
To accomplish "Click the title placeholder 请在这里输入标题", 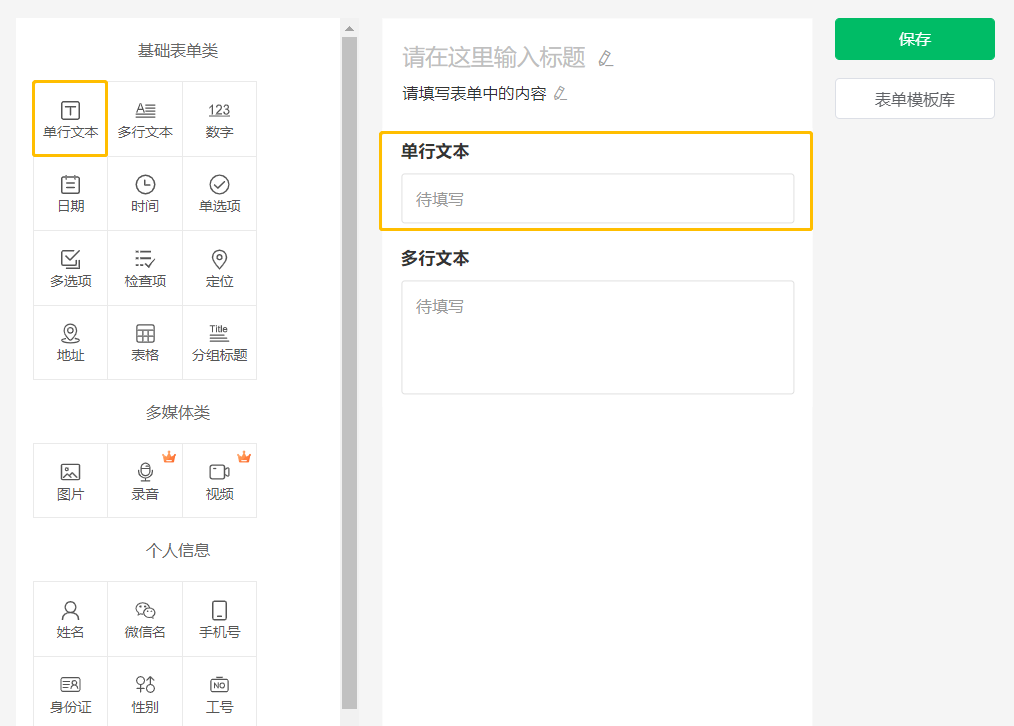I will point(494,58).
